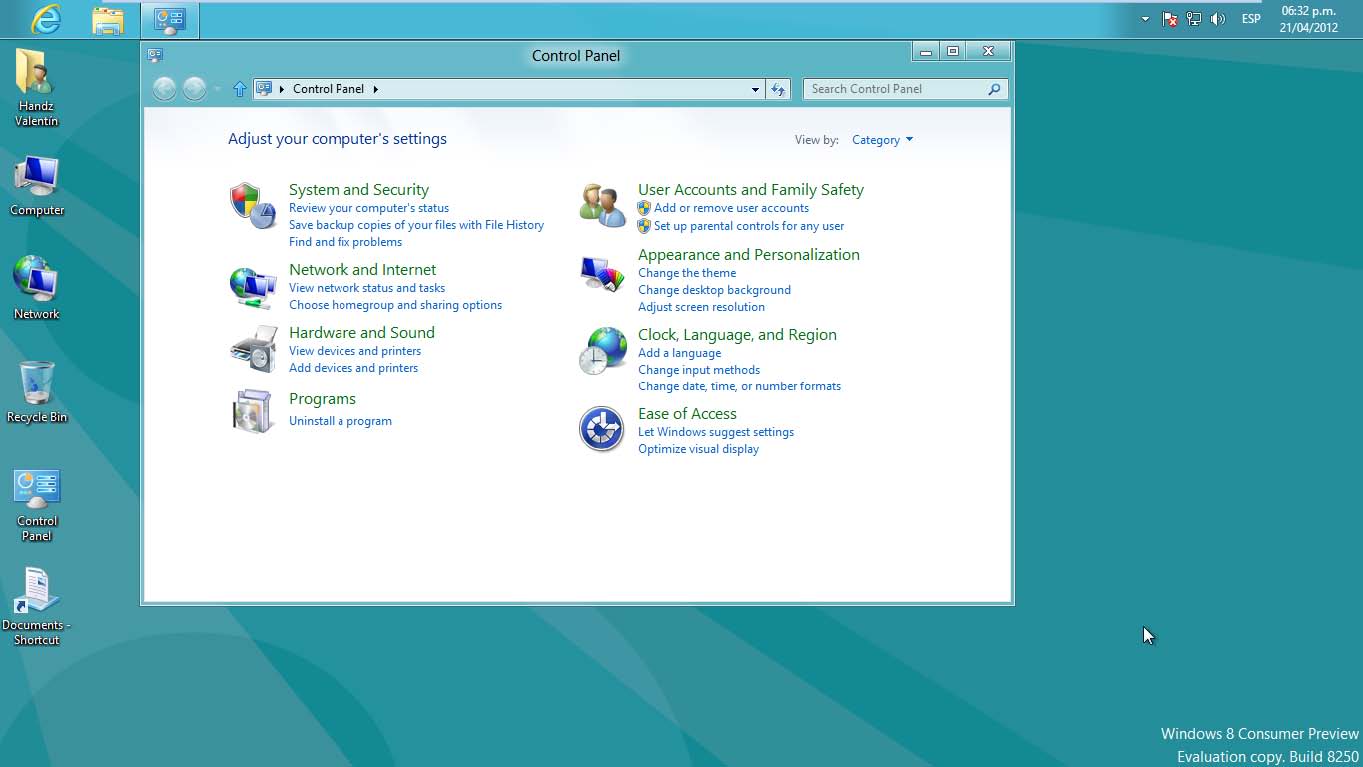
Task: Focus the Search Control Panel field
Action: tap(895, 89)
